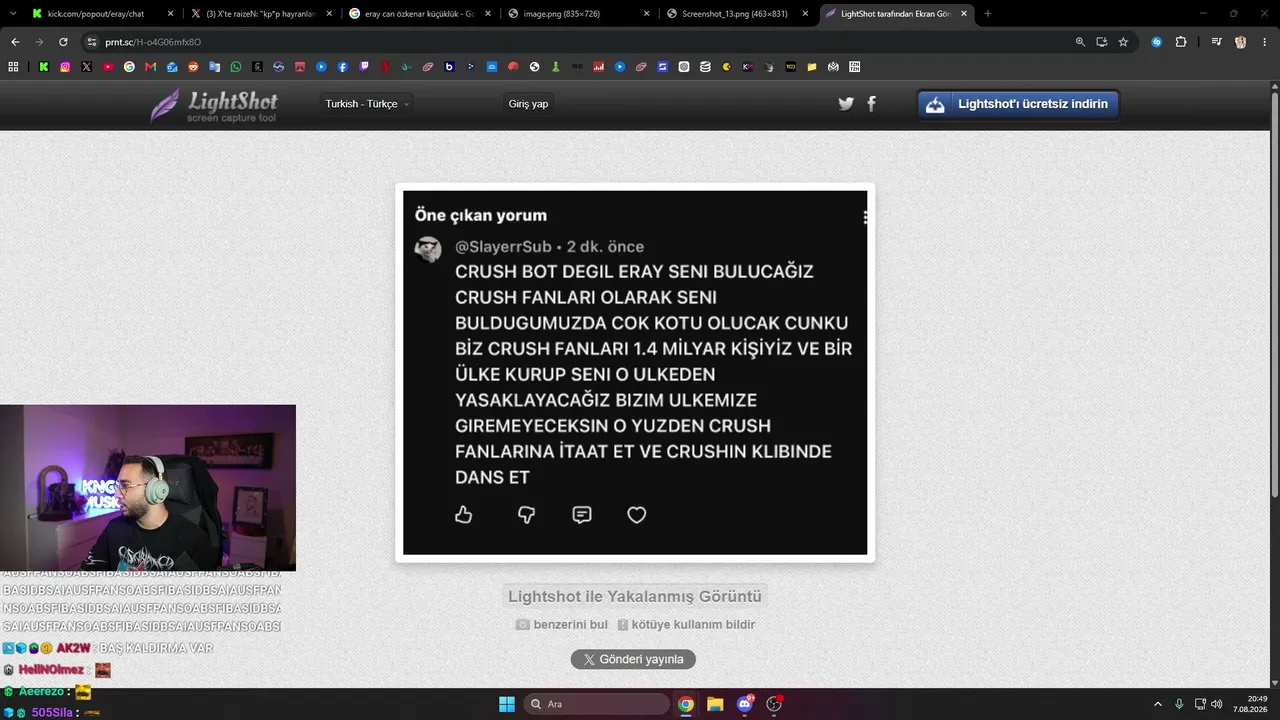Open the Gmail bookmark
The height and width of the screenshot is (720, 1280).
[151, 67]
